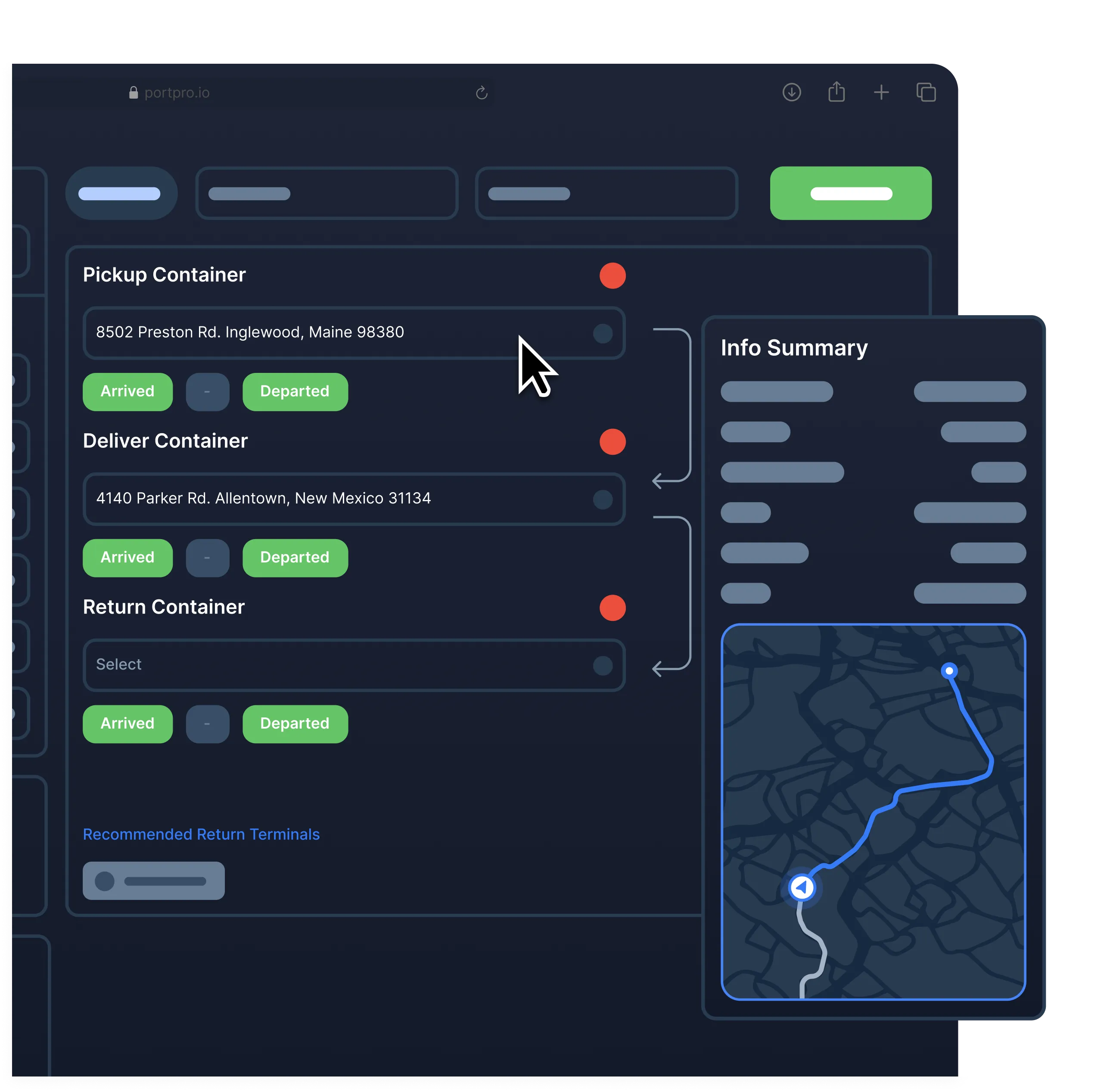
Task: Open a new tab with plus icon
Action: click(x=881, y=92)
